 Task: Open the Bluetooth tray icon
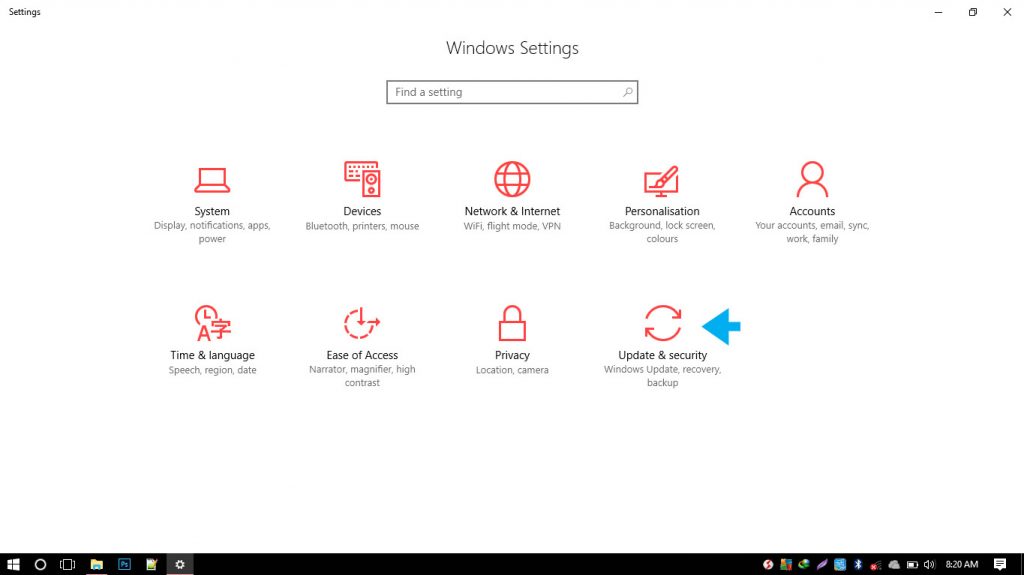(x=858, y=565)
